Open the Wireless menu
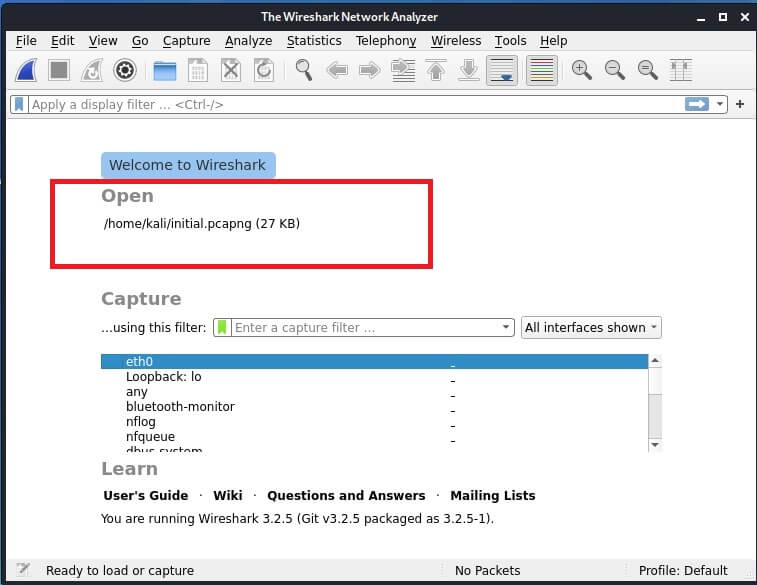Image resolution: width=757 pixels, height=585 pixels. [456, 41]
